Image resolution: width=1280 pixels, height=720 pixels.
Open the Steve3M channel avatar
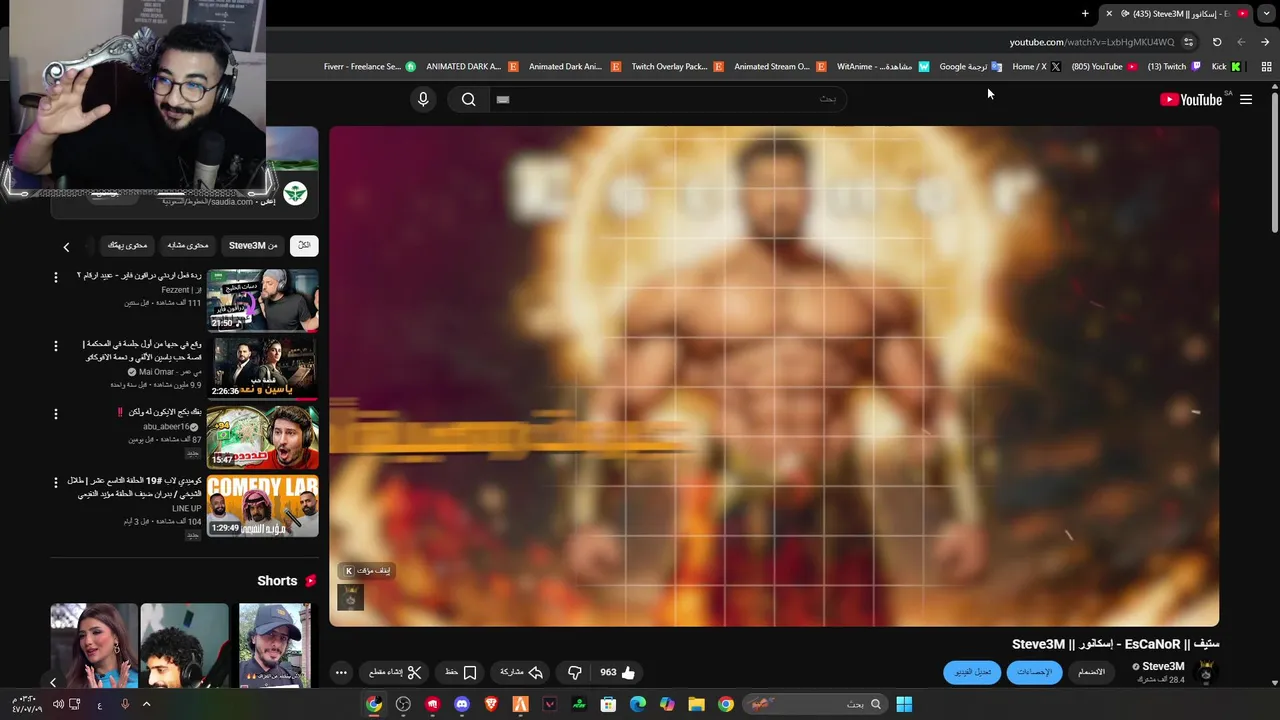pyautogui.click(x=1206, y=672)
